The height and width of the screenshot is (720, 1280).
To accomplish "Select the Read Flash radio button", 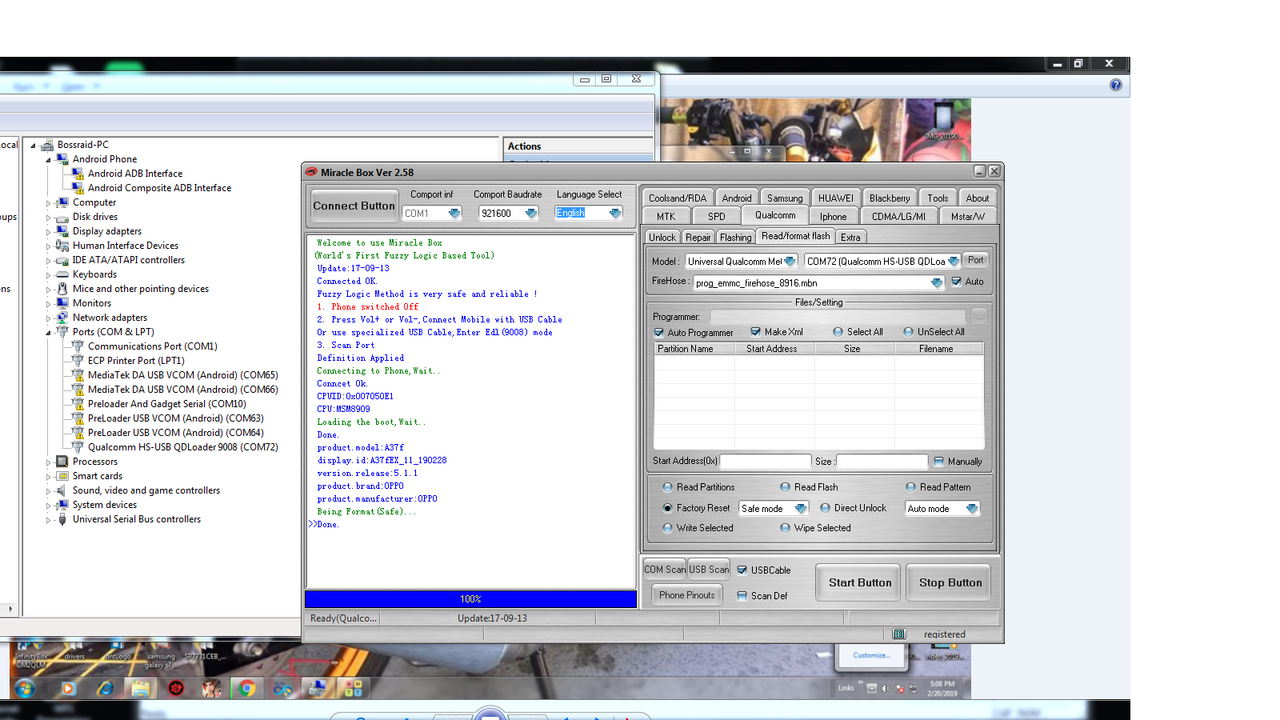I will (x=785, y=487).
